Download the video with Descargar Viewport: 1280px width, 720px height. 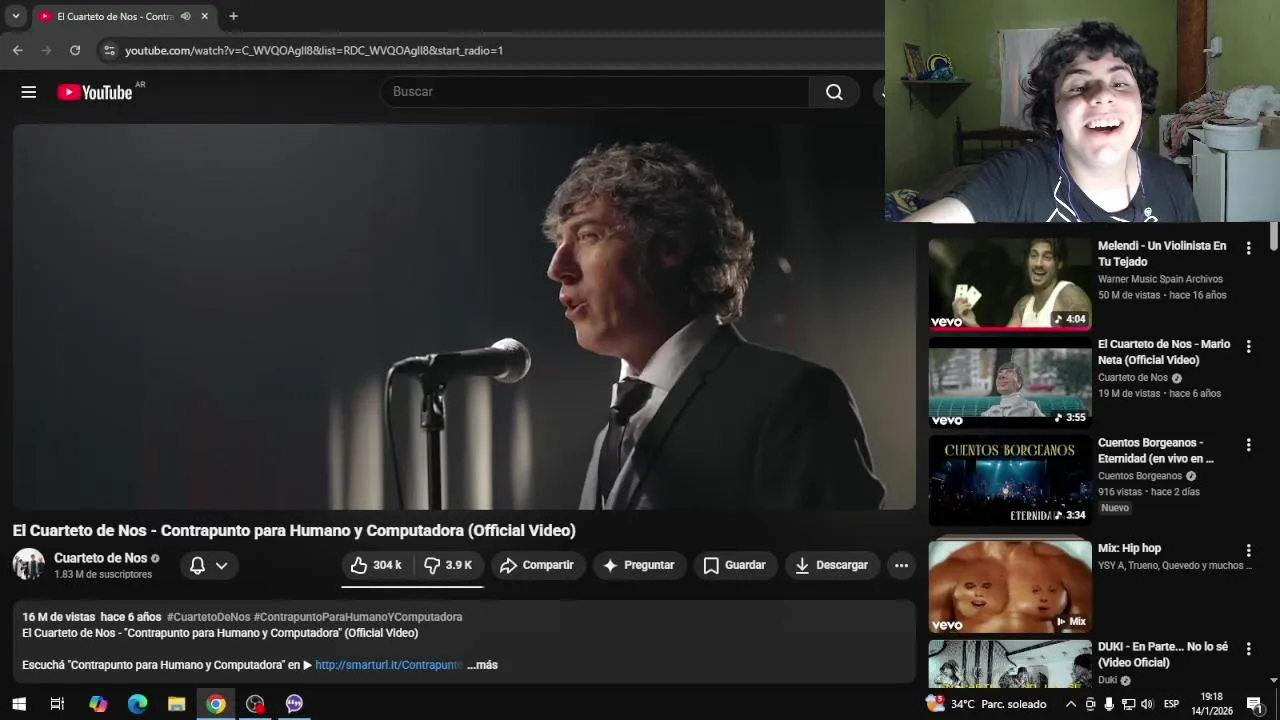[832, 565]
